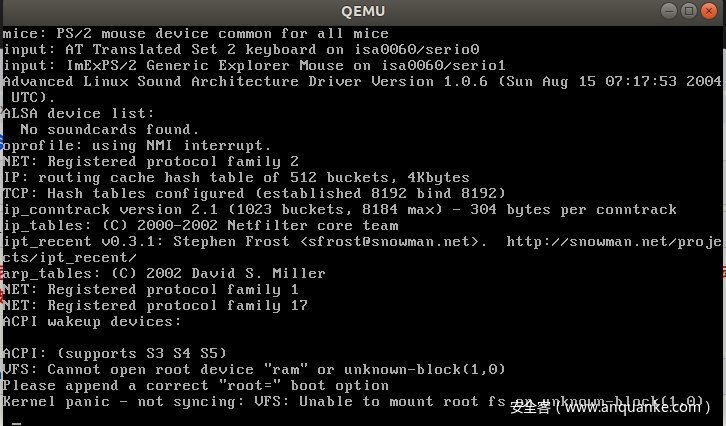Click the 'No soundcards found.' line
Screen dimensions: 726x426
tap(109, 130)
